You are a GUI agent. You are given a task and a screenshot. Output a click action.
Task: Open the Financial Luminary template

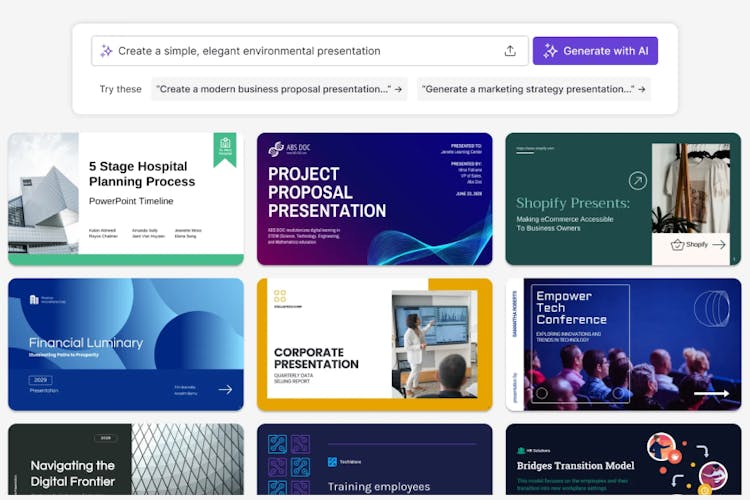tap(125, 344)
